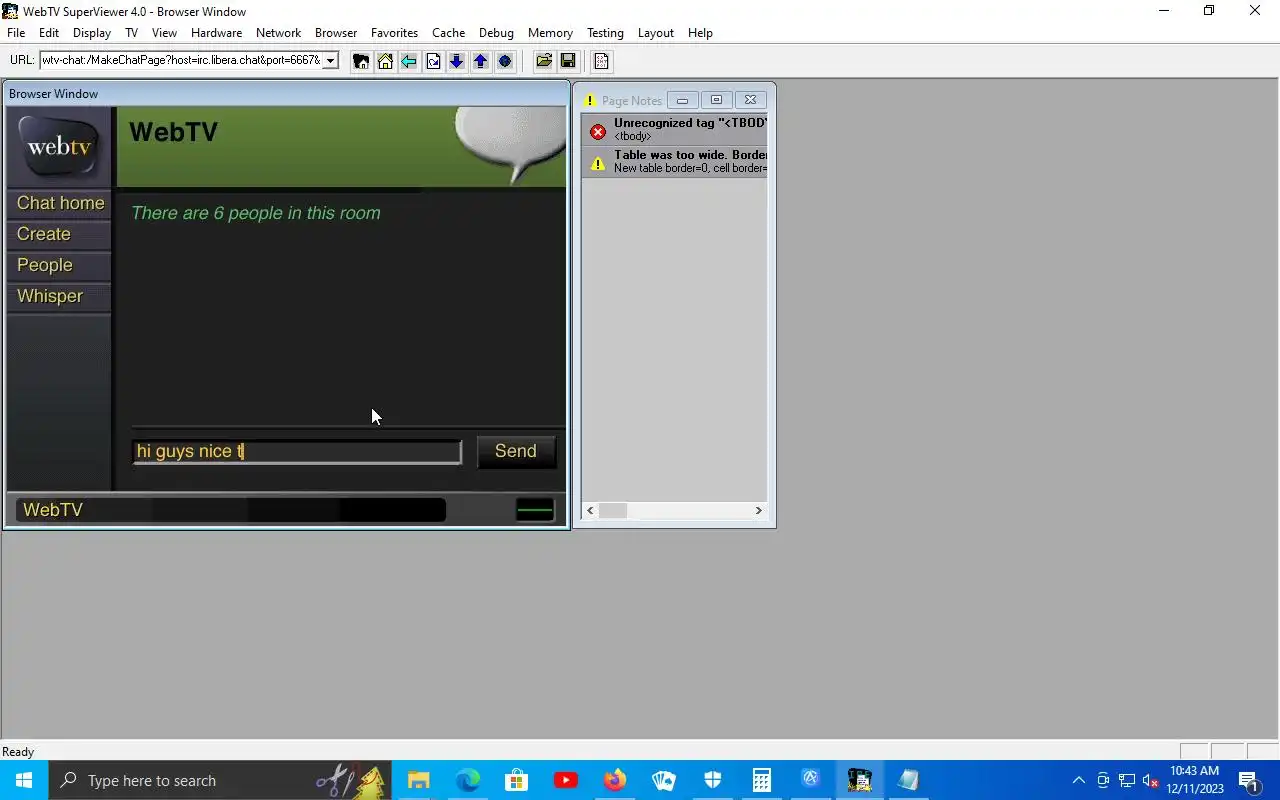Click the Windows Start button
Screen dimensions: 1280x800
24,780
